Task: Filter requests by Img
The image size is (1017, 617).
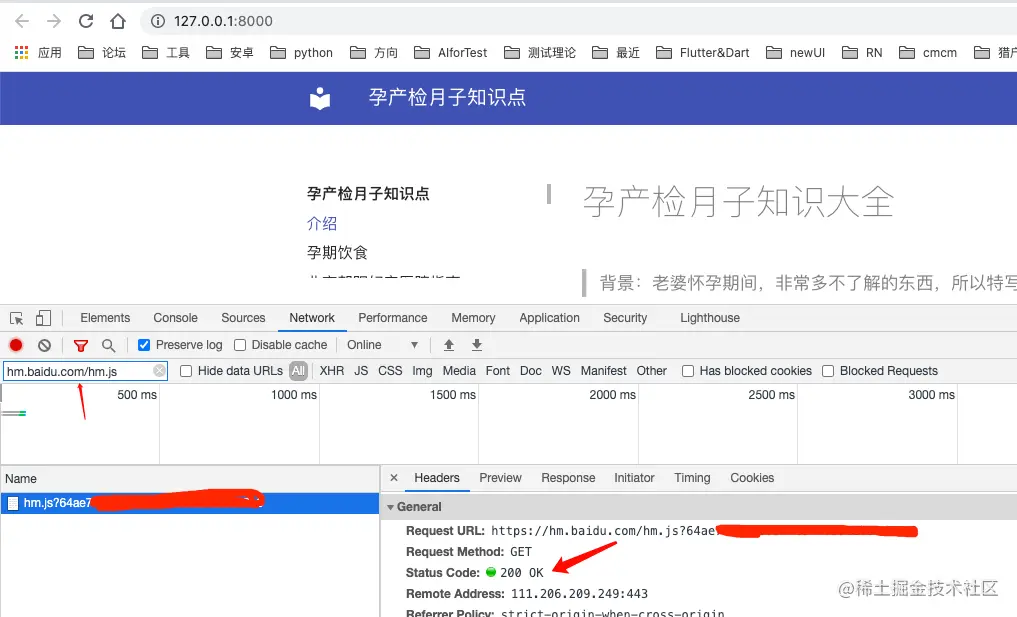Action: coord(422,371)
